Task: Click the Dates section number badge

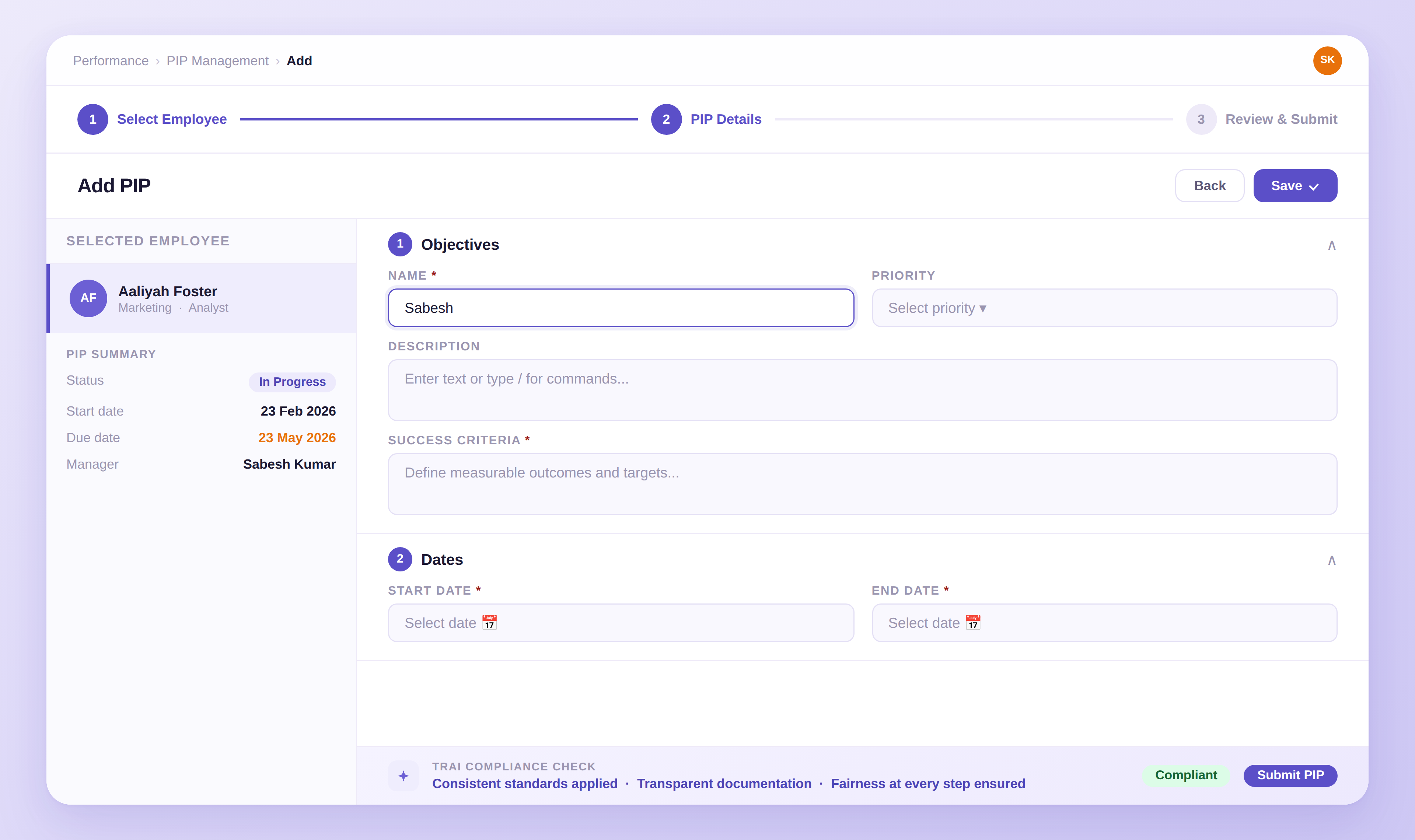Action: pyautogui.click(x=399, y=559)
